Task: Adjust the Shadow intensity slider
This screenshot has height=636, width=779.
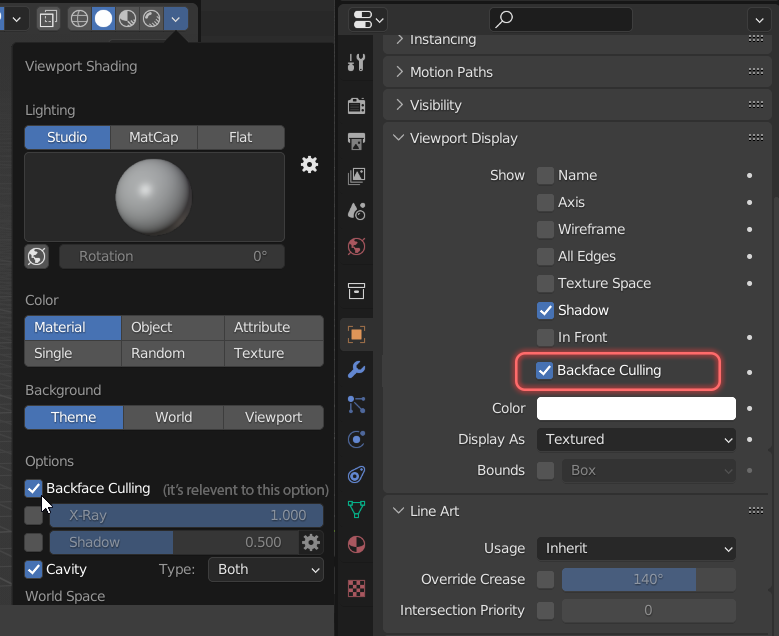Action: click(174, 542)
